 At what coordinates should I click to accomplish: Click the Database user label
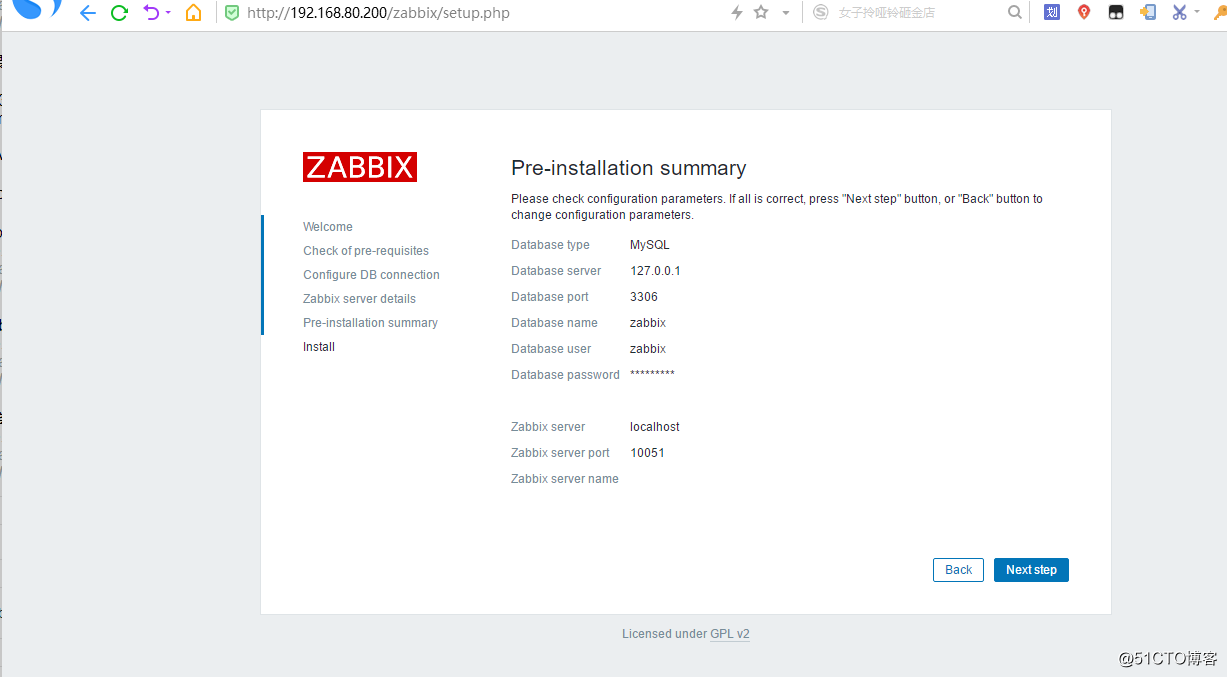[x=551, y=349]
